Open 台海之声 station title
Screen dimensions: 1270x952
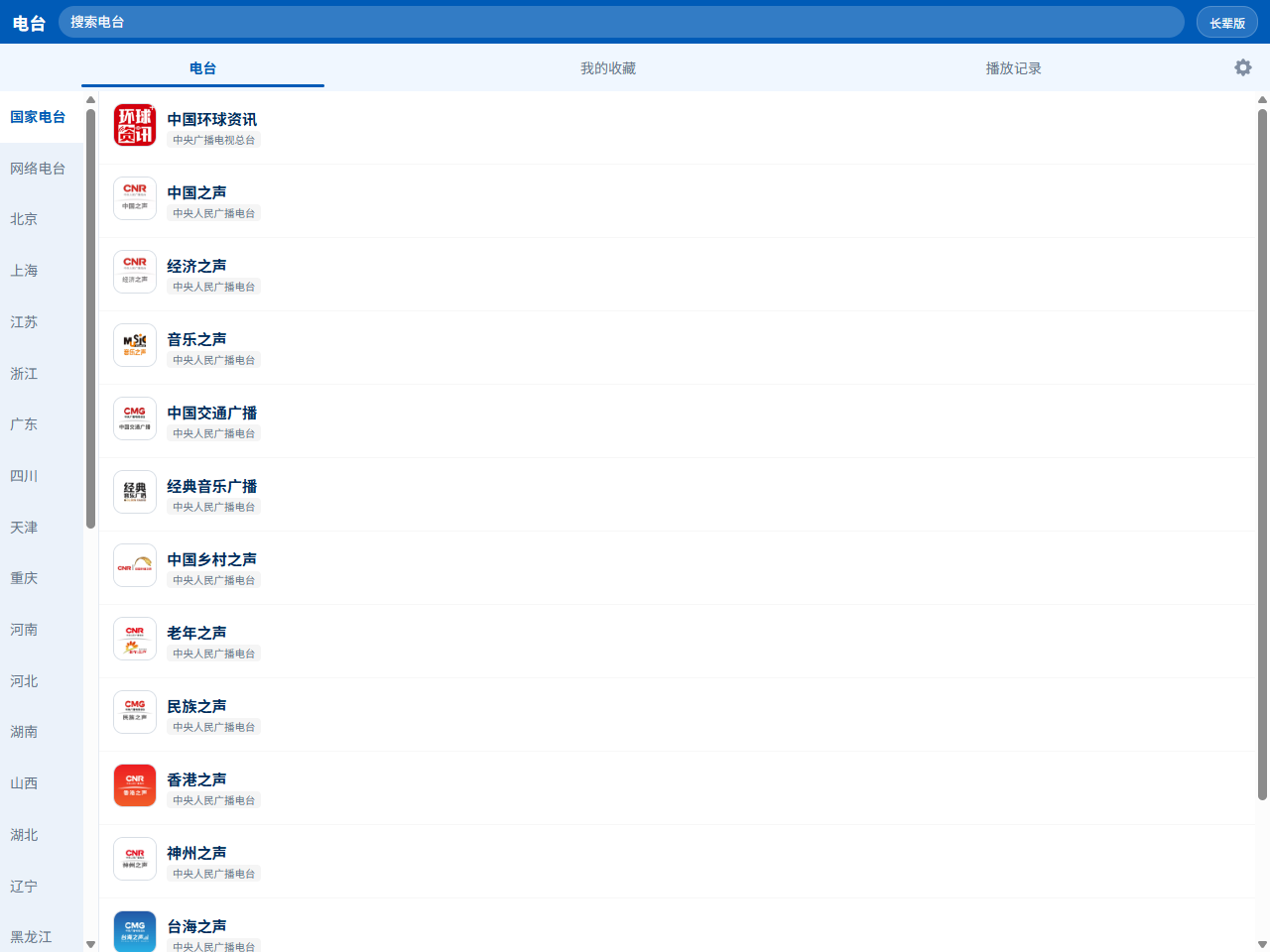[196, 926]
